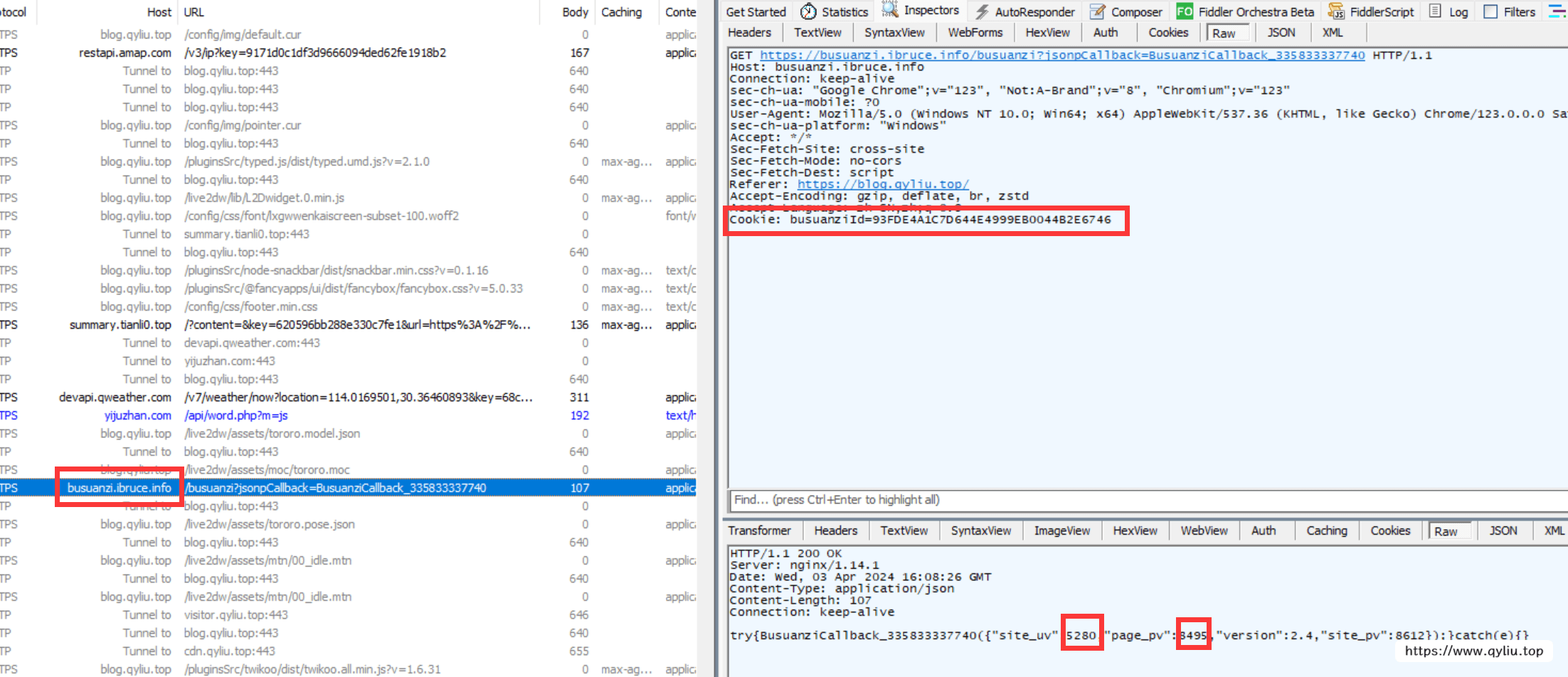Click the AutoResponder lightning bolt icon
This screenshot has height=677, width=1568.
pos(982,11)
